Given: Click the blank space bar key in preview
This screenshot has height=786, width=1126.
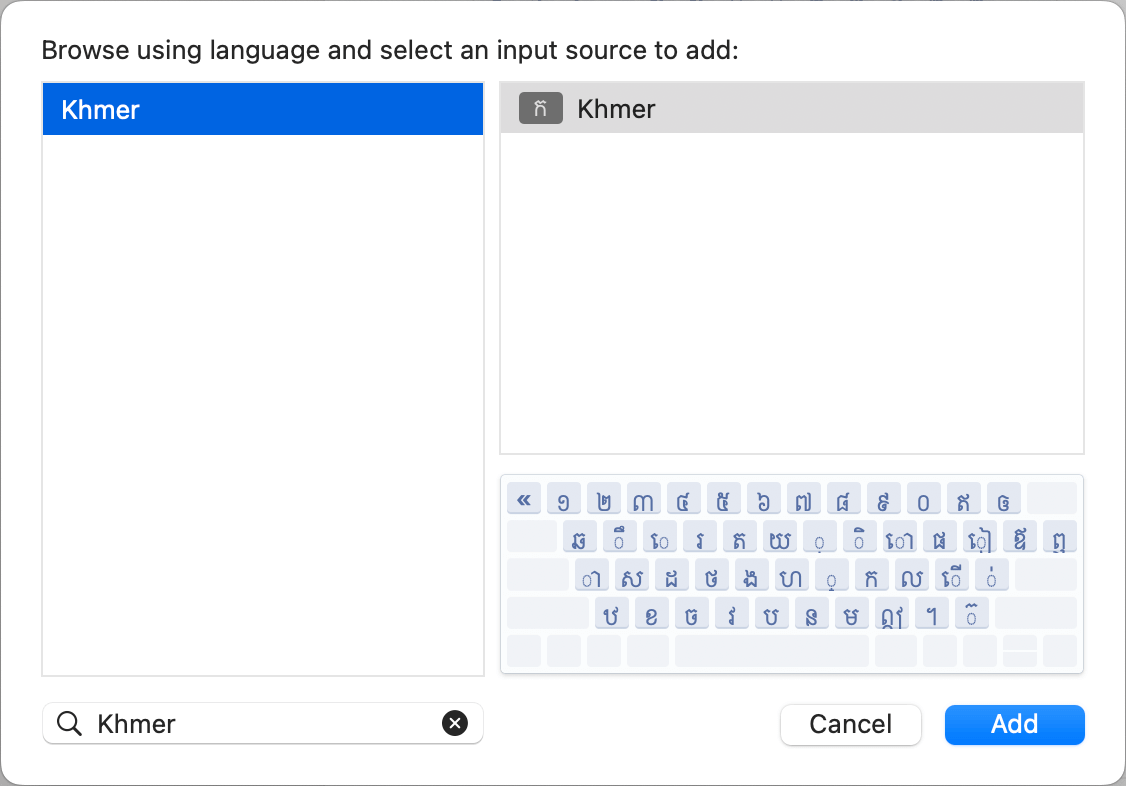Looking at the screenshot, I should tap(771, 651).
